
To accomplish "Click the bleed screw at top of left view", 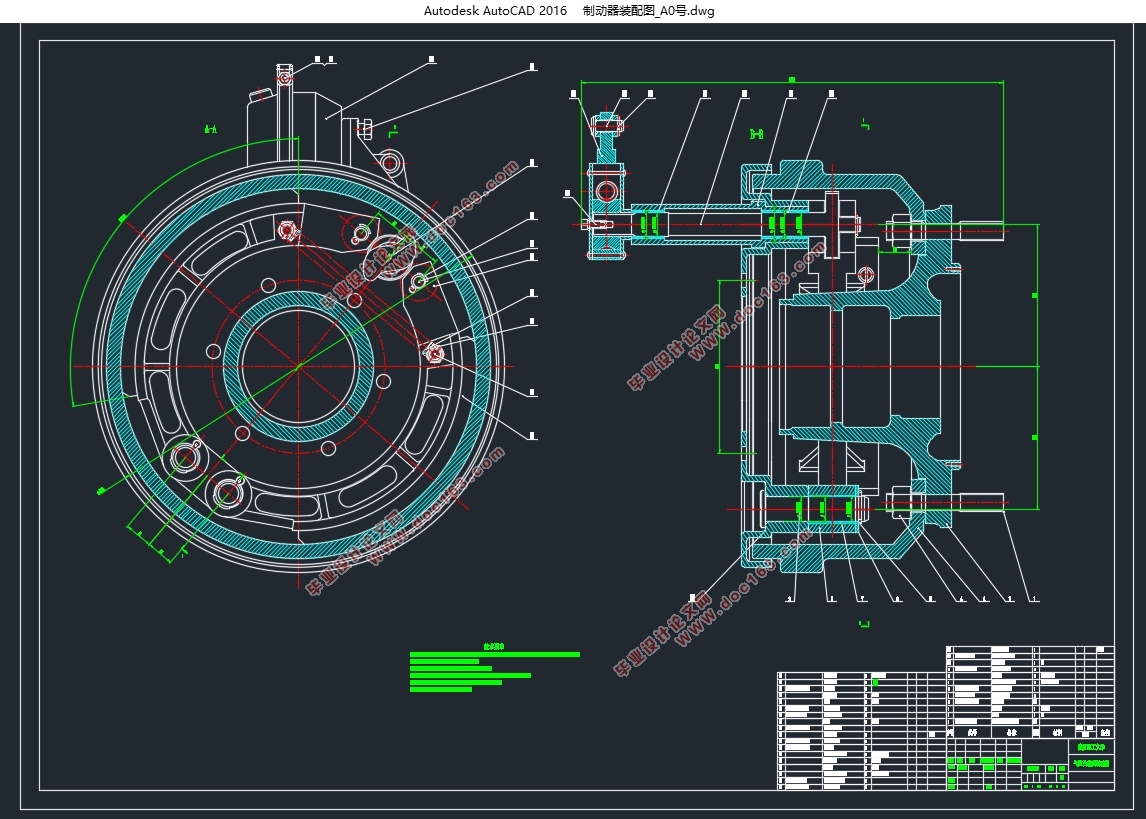I will (285, 76).
